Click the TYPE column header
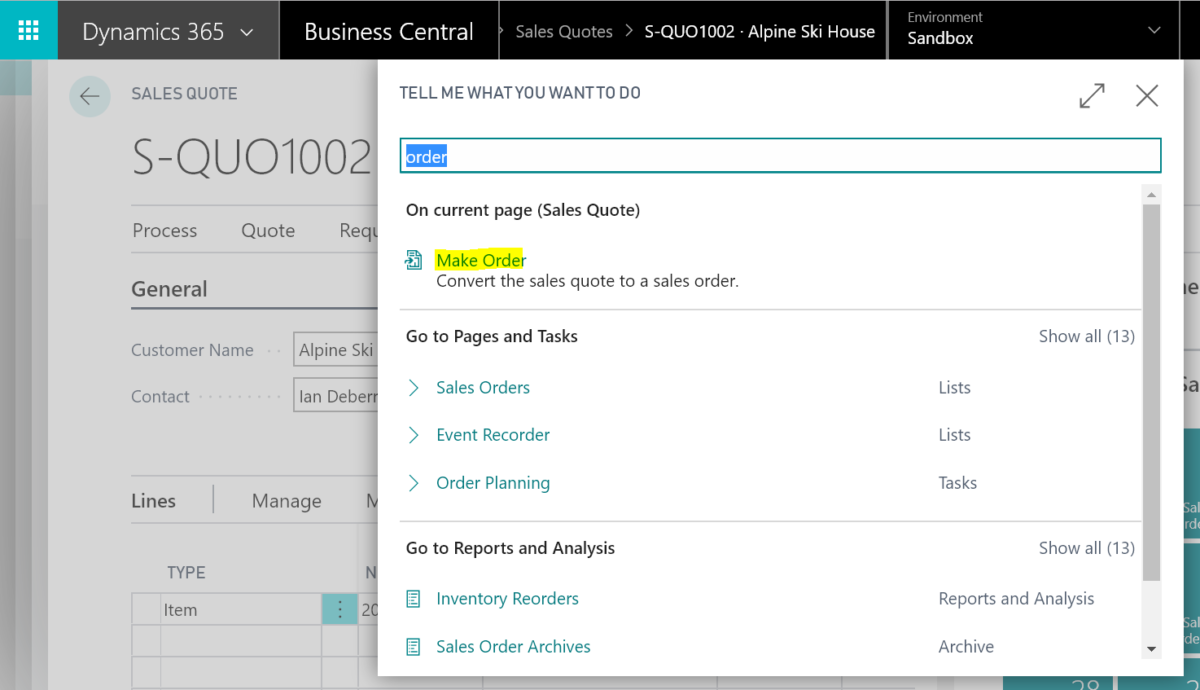 coord(186,573)
